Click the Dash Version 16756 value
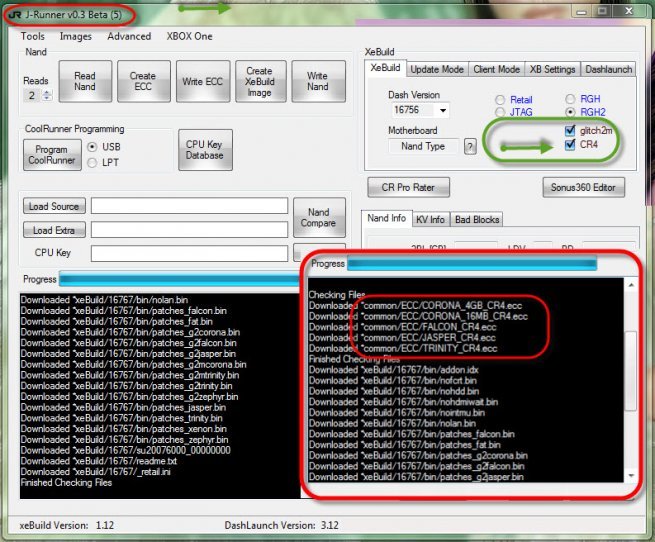 pos(406,110)
